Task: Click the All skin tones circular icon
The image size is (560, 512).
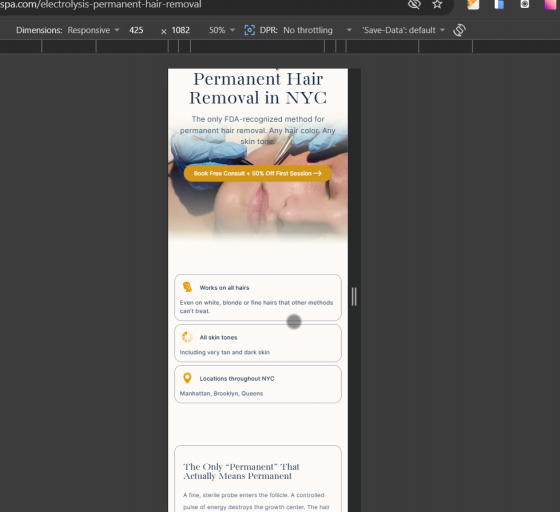Action: pos(187,337)
